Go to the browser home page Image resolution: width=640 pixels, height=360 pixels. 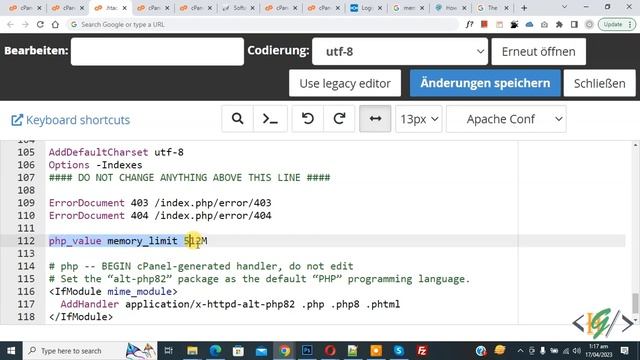click(x=55, y=24)
